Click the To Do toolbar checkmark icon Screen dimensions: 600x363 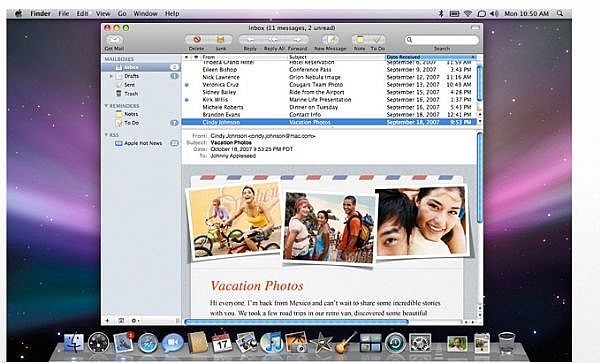(x=377, y=39)
